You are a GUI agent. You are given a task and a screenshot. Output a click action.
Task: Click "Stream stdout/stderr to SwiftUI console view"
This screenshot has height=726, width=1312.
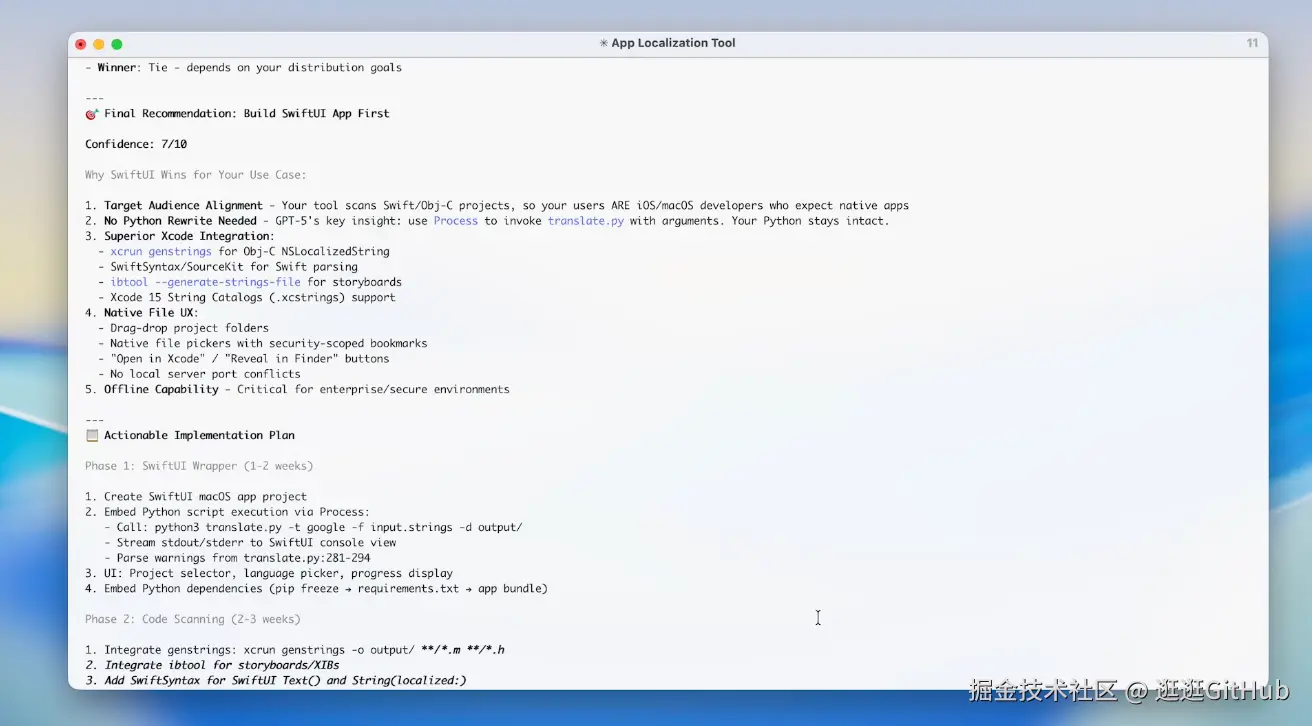point(256,543)
